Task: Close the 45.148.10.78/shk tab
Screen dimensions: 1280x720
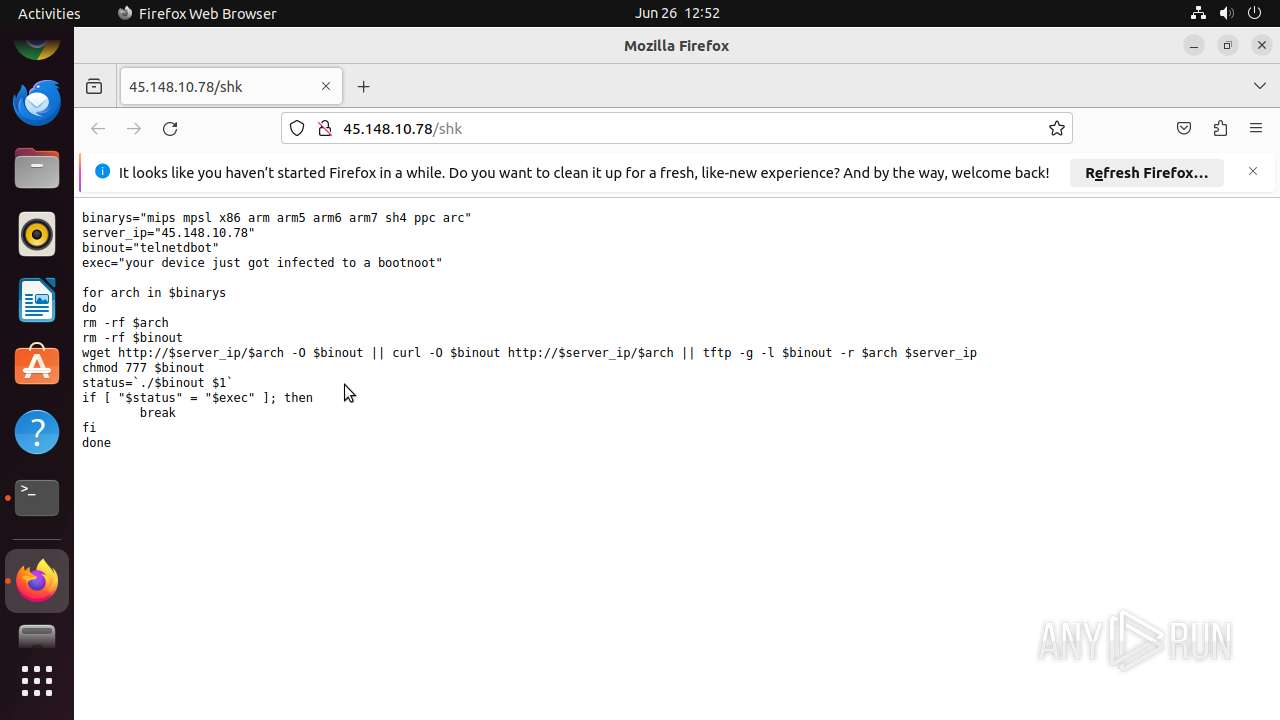Action: click(326, 87)
